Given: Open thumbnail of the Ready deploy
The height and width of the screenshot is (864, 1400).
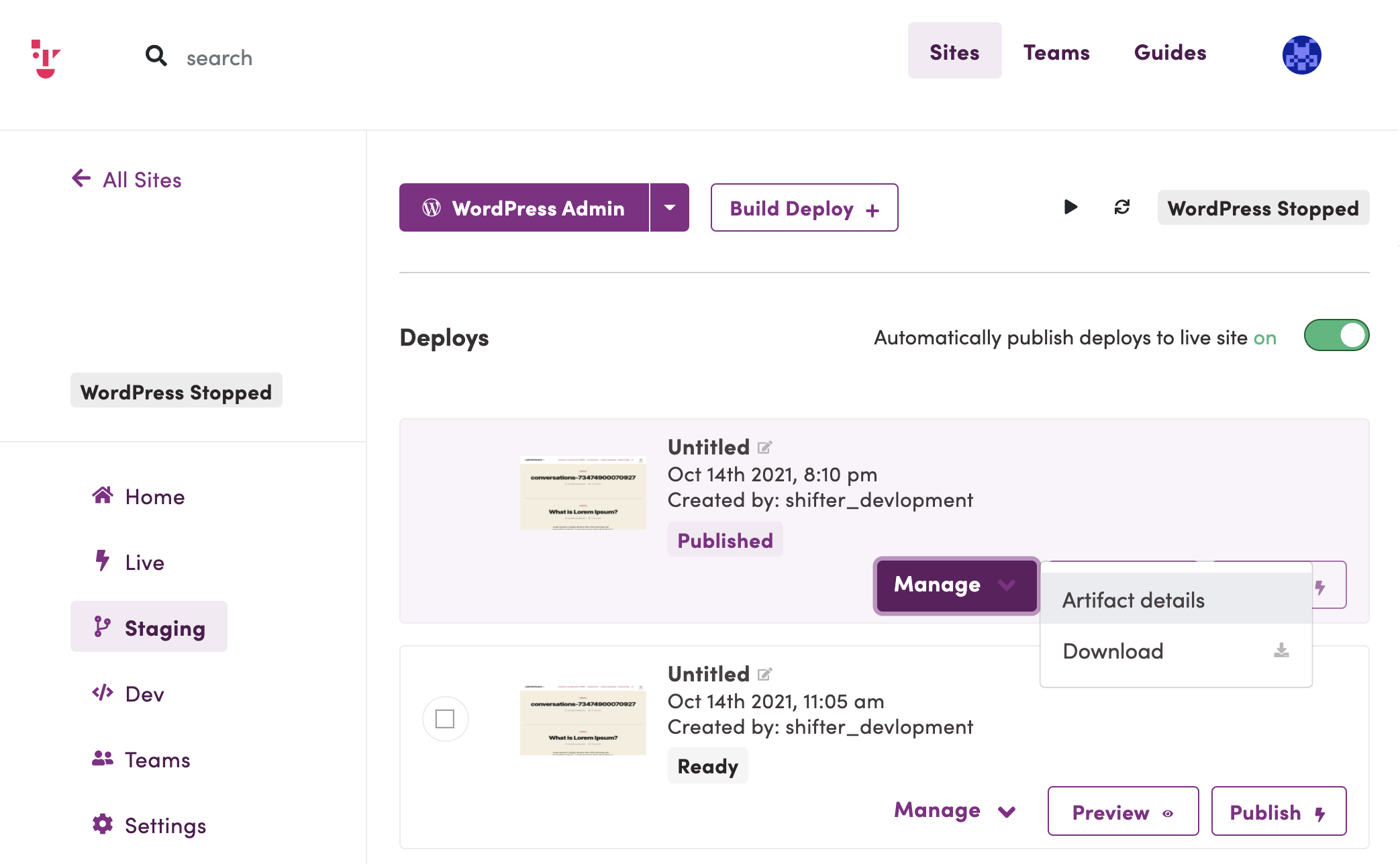Looking at the screenshot, I should (x=583, y=719).
